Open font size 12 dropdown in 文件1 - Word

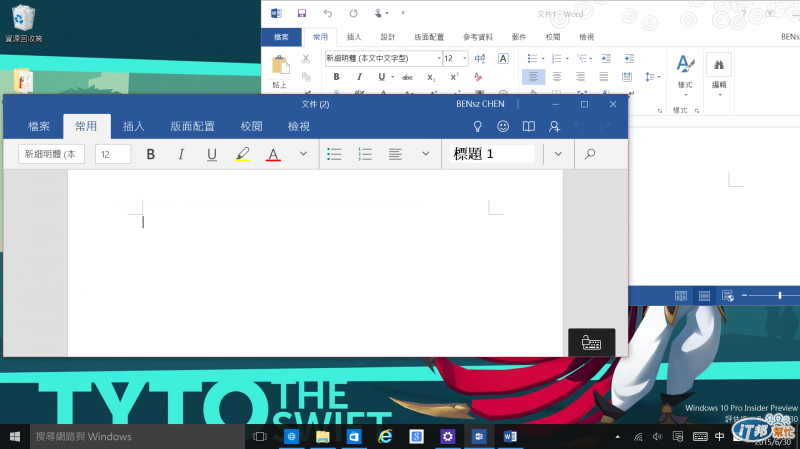[464, 59]
